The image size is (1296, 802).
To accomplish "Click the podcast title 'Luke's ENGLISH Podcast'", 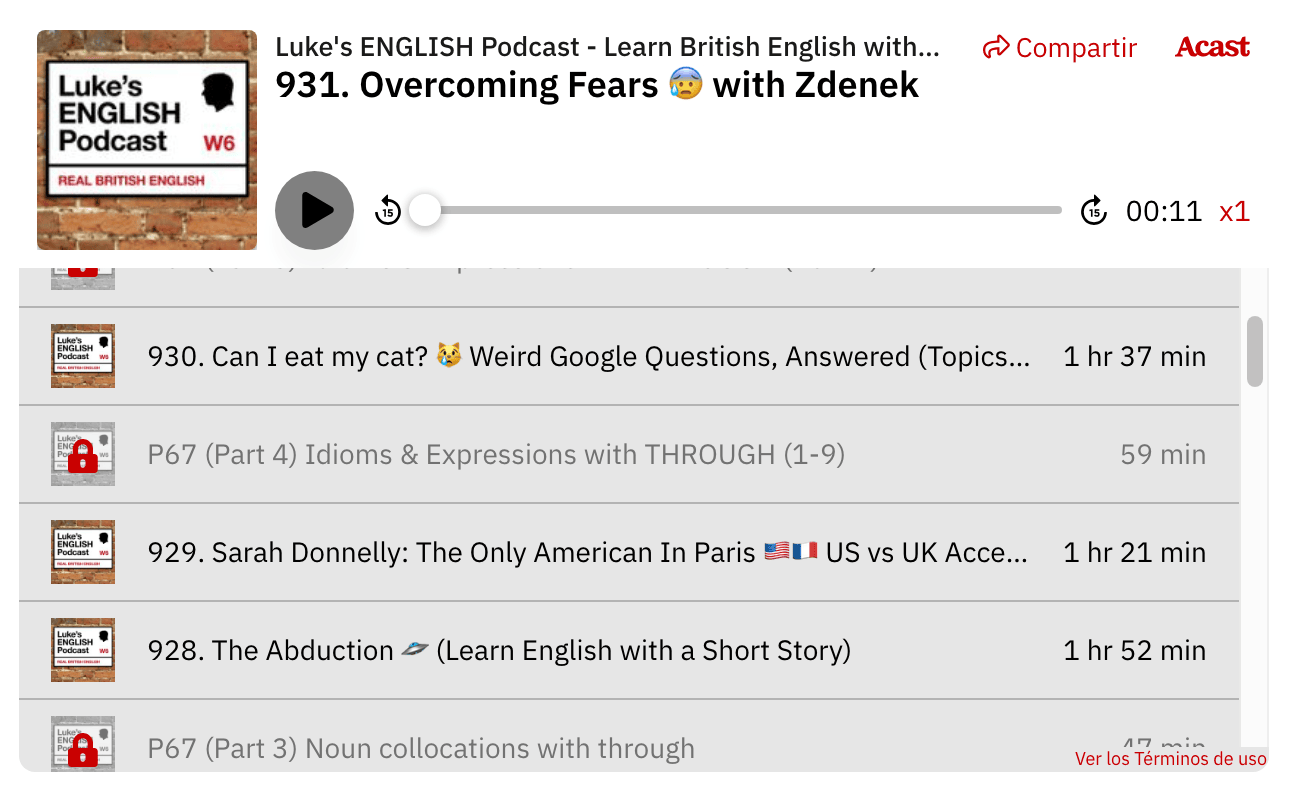I will [608, 46].
